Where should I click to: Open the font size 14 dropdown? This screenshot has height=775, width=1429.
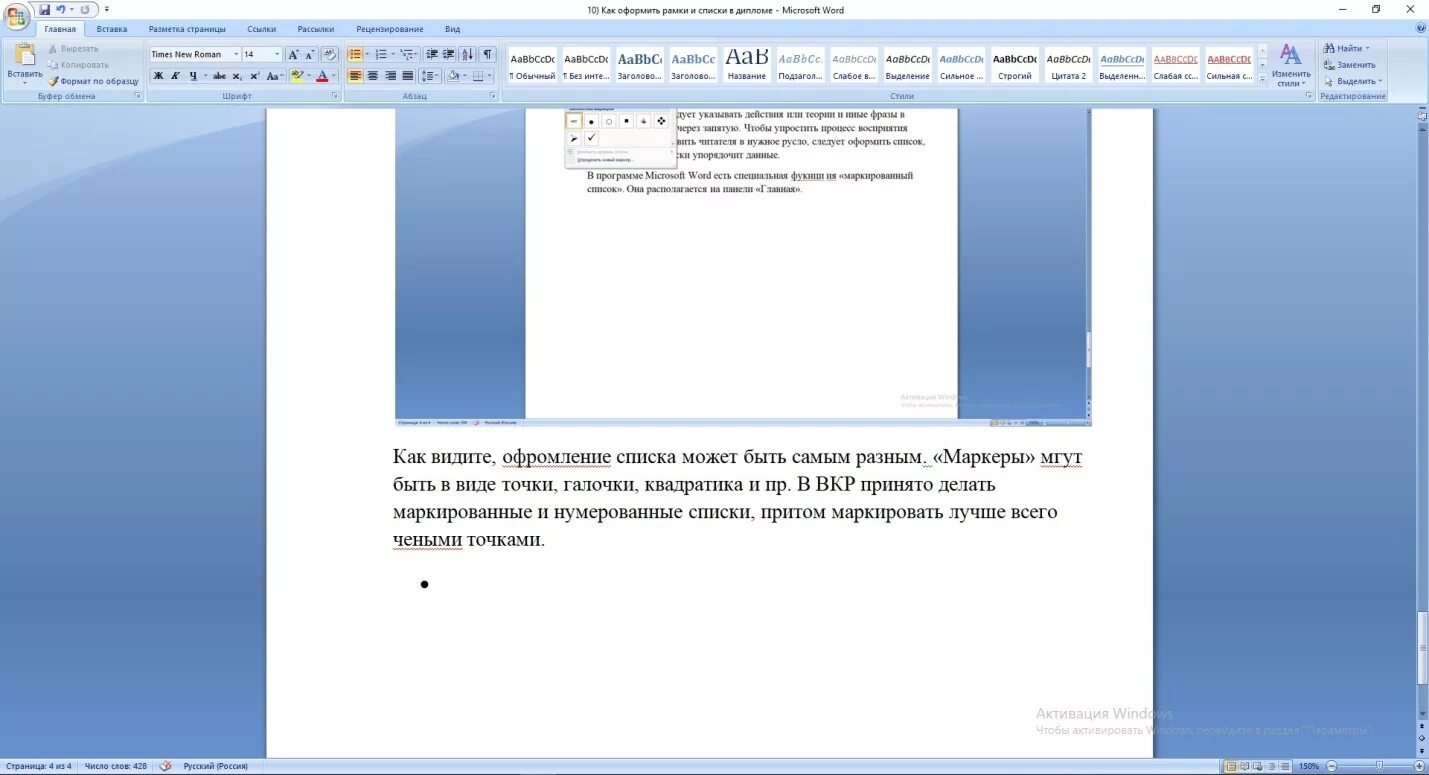coord(277,55)
